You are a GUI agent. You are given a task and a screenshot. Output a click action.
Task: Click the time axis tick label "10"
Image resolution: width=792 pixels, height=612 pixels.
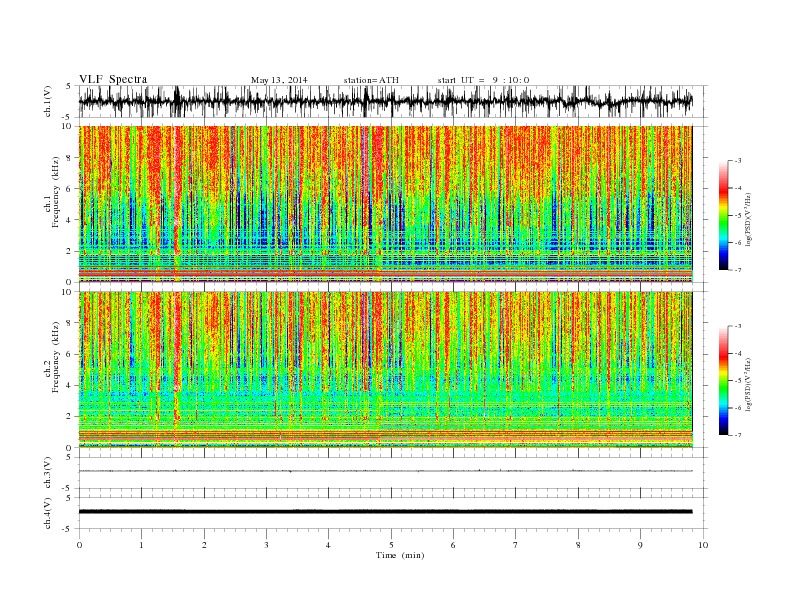[x=703, y=545]
